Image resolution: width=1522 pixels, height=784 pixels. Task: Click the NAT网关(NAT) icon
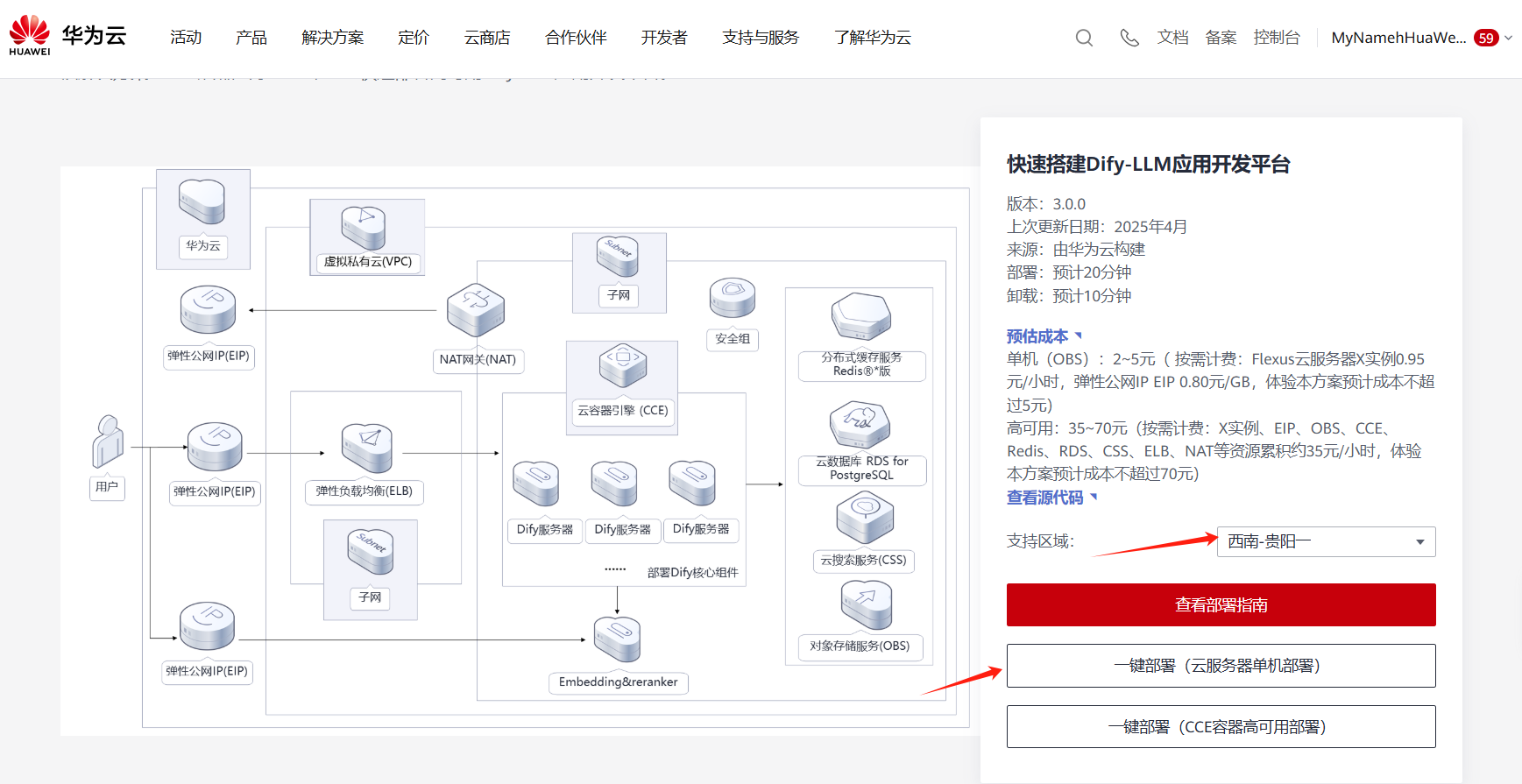(476, 310)
